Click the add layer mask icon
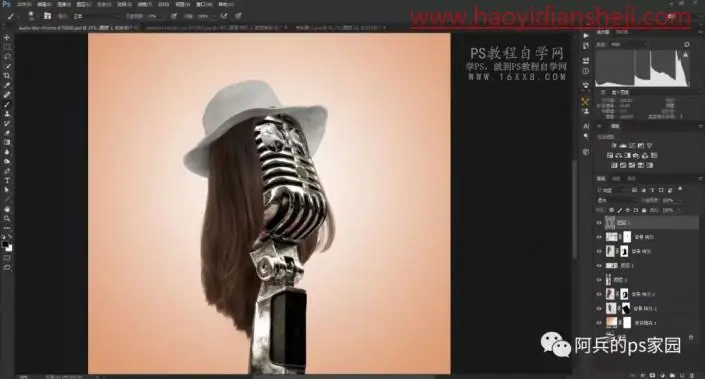 [652, 375]
